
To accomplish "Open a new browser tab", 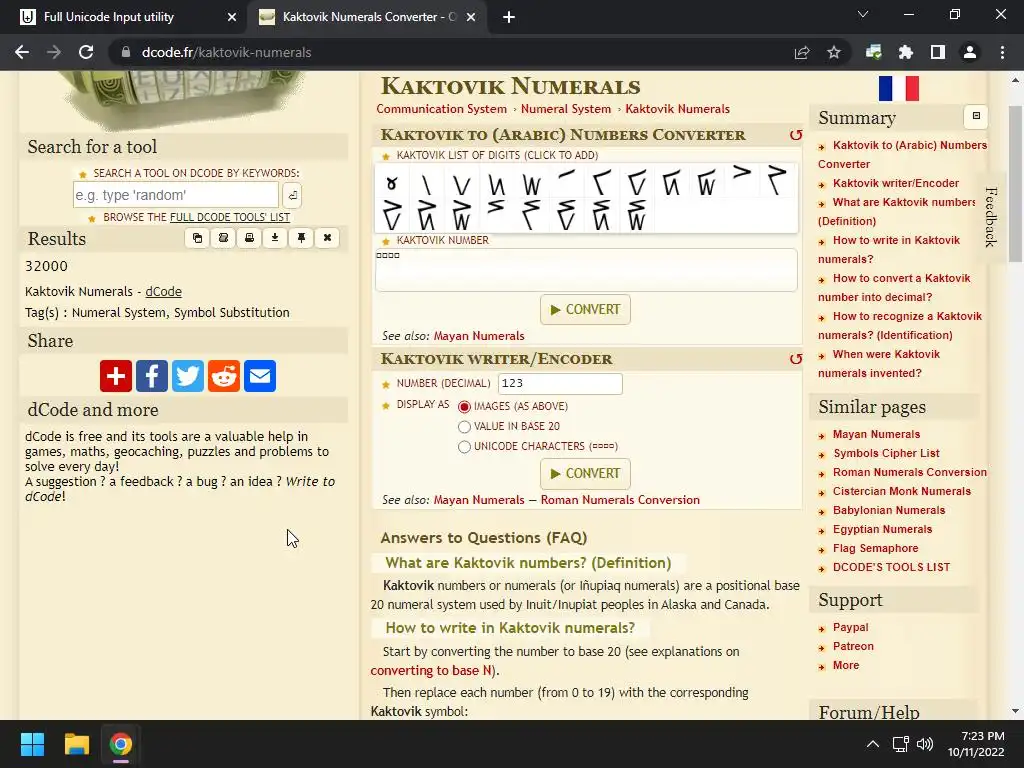I will (509, 17).
